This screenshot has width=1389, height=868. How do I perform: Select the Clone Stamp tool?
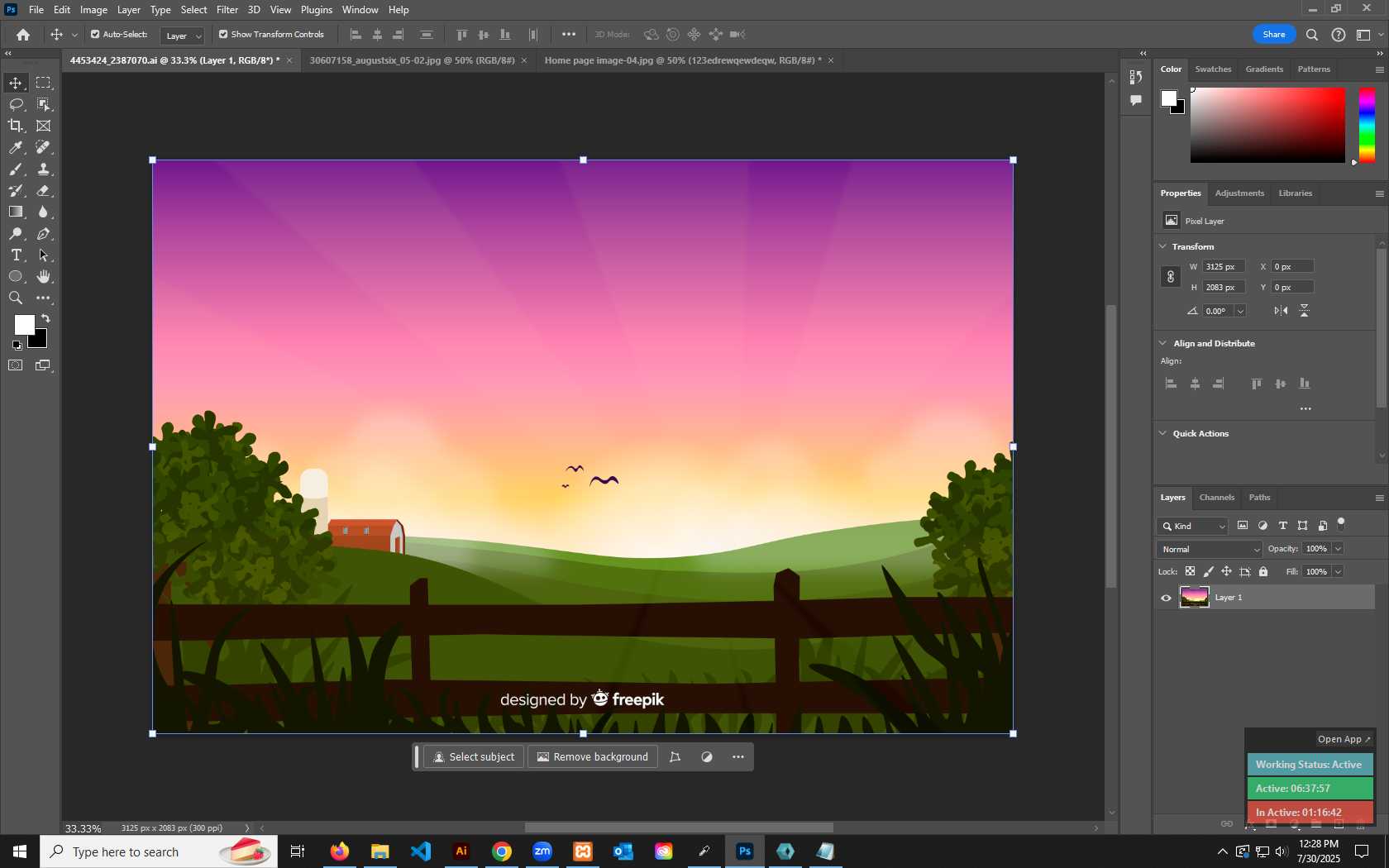point(43,169)
